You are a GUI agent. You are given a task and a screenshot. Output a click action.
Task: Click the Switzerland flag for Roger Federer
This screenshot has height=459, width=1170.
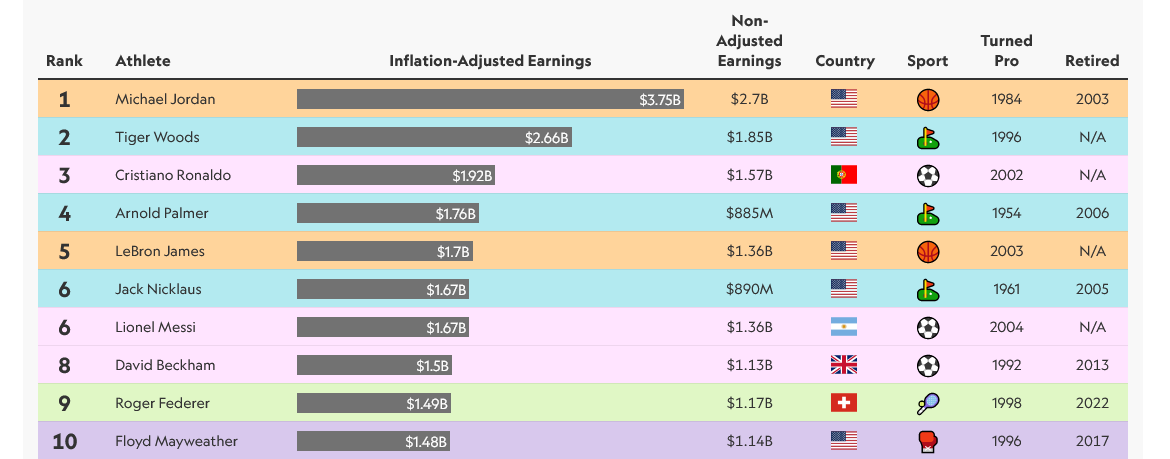pos(844,404)
